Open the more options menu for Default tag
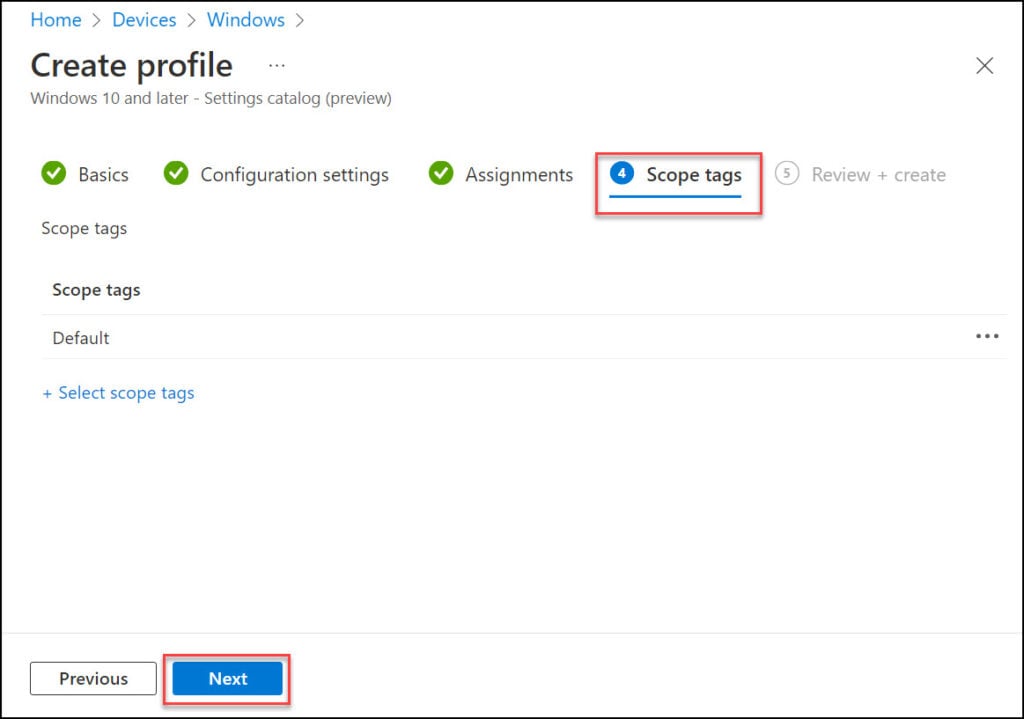Screen dimensions: 1024x719 pyautogui.click(x=987, y=336)
